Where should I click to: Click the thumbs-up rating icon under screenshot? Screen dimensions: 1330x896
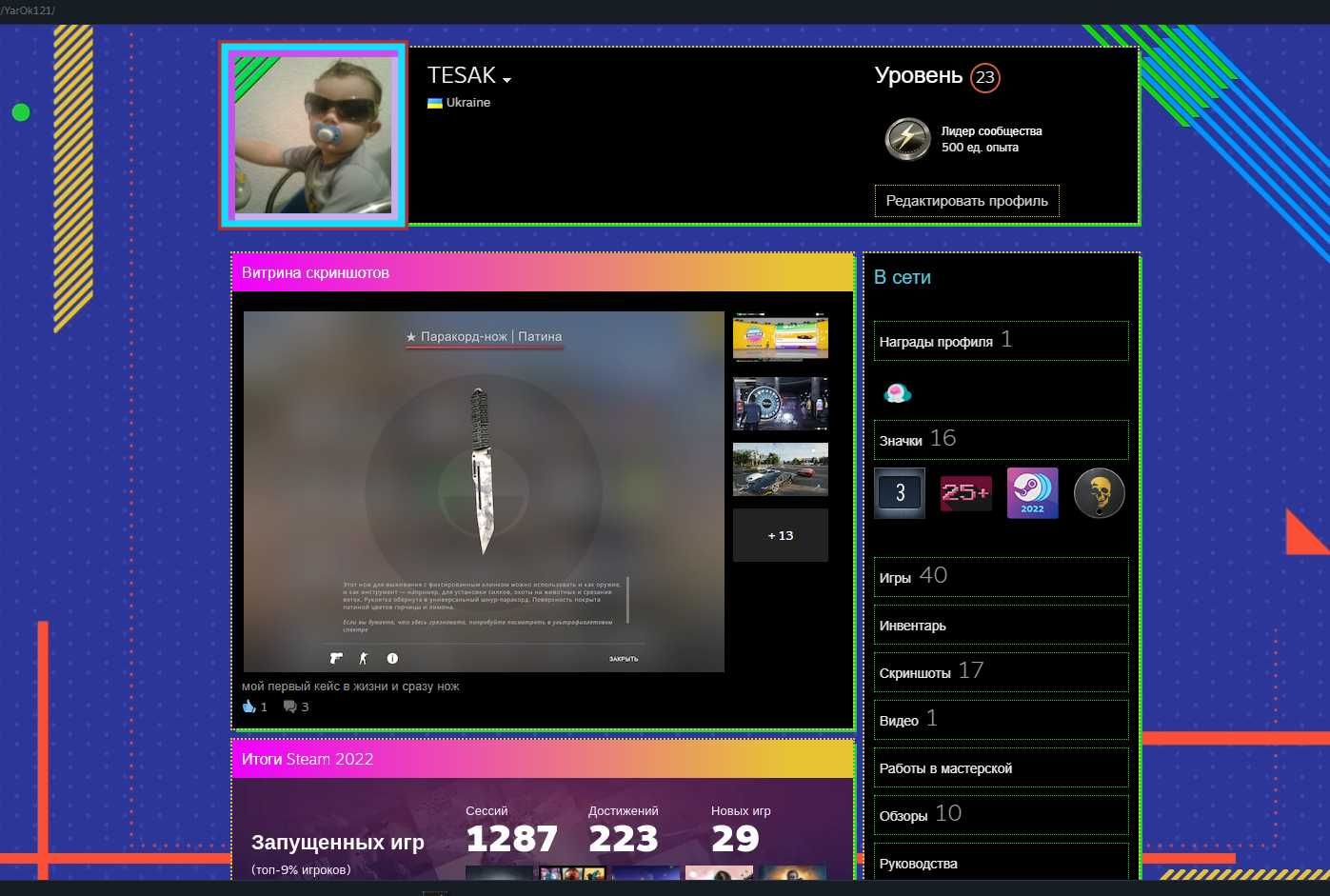[249, 707]
